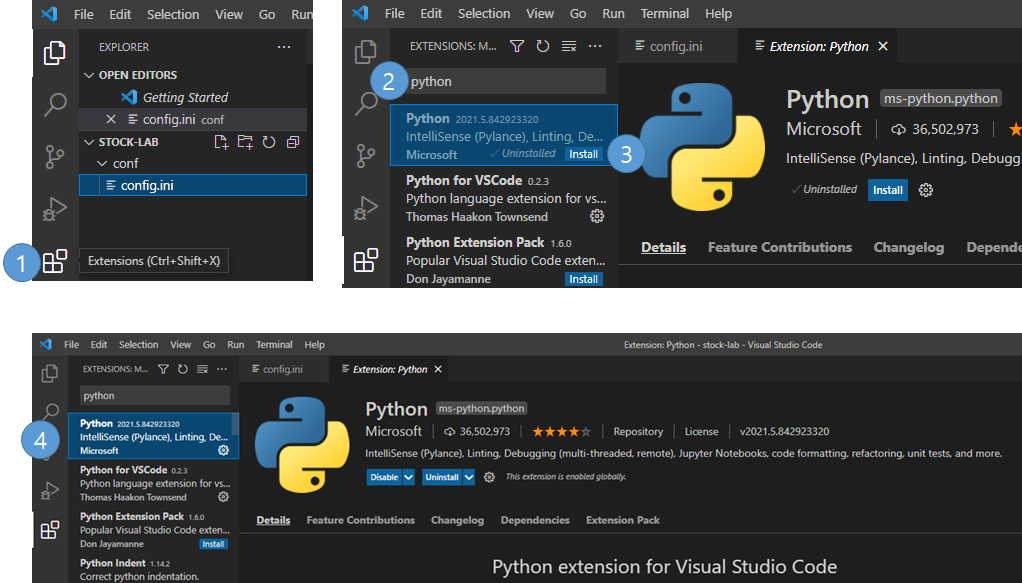
Task: Open the Repository link
Action: pos(637,432)
